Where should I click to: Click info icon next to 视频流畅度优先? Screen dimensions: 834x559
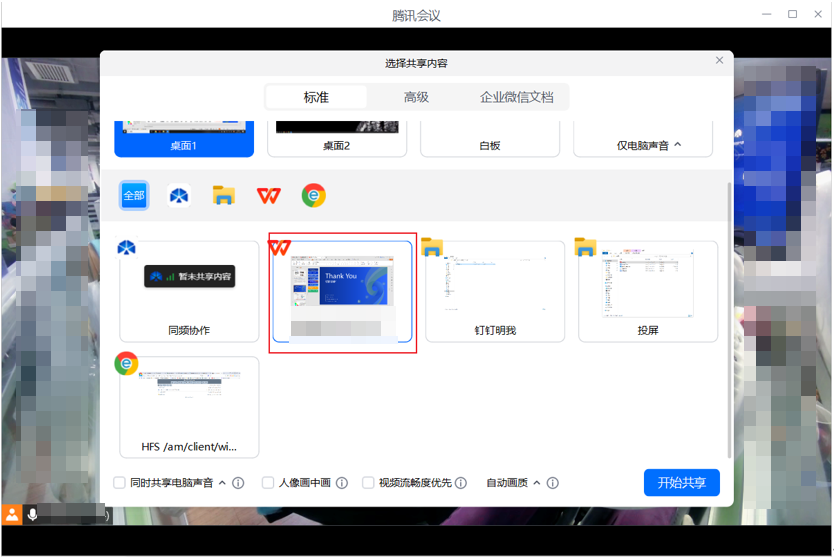point(461,483)
